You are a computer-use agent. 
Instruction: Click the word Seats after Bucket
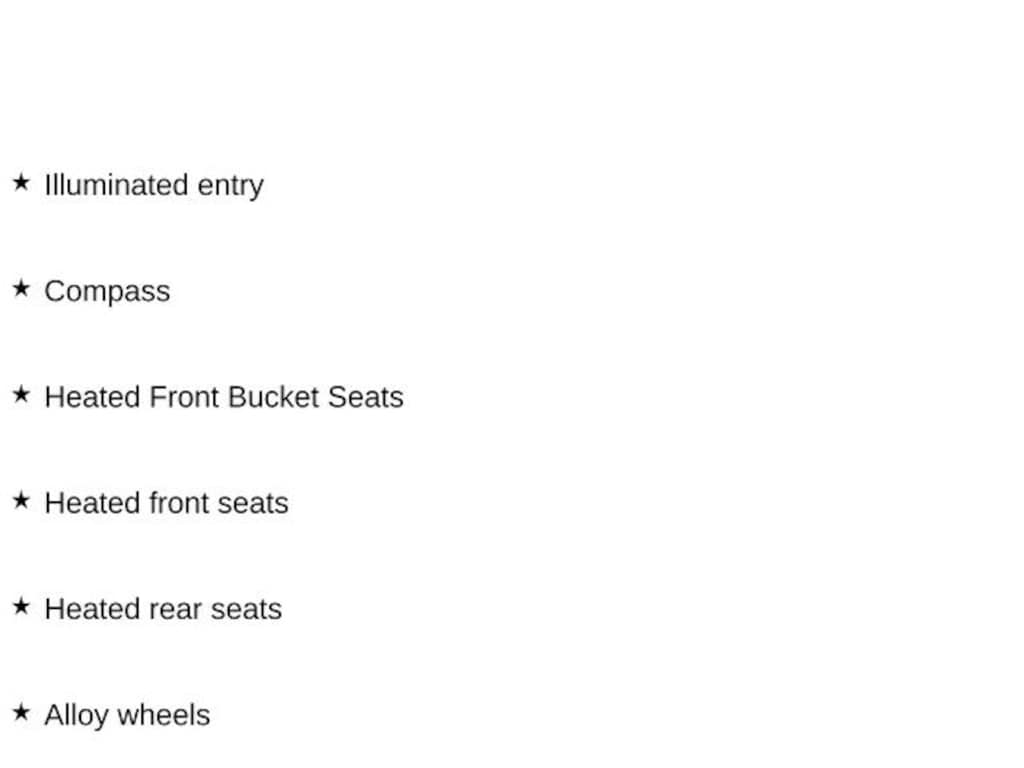(x=365, y=397)
